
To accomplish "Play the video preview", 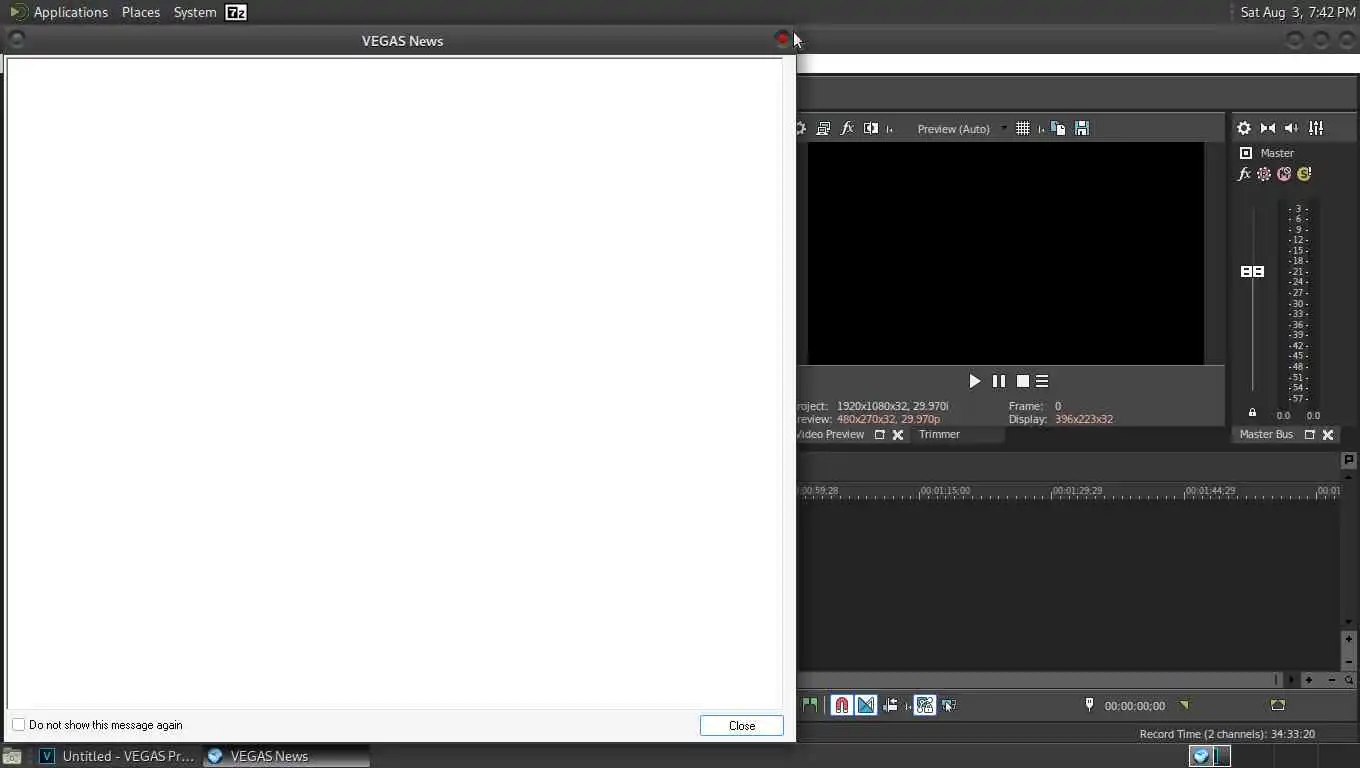I will coord(975,381).
